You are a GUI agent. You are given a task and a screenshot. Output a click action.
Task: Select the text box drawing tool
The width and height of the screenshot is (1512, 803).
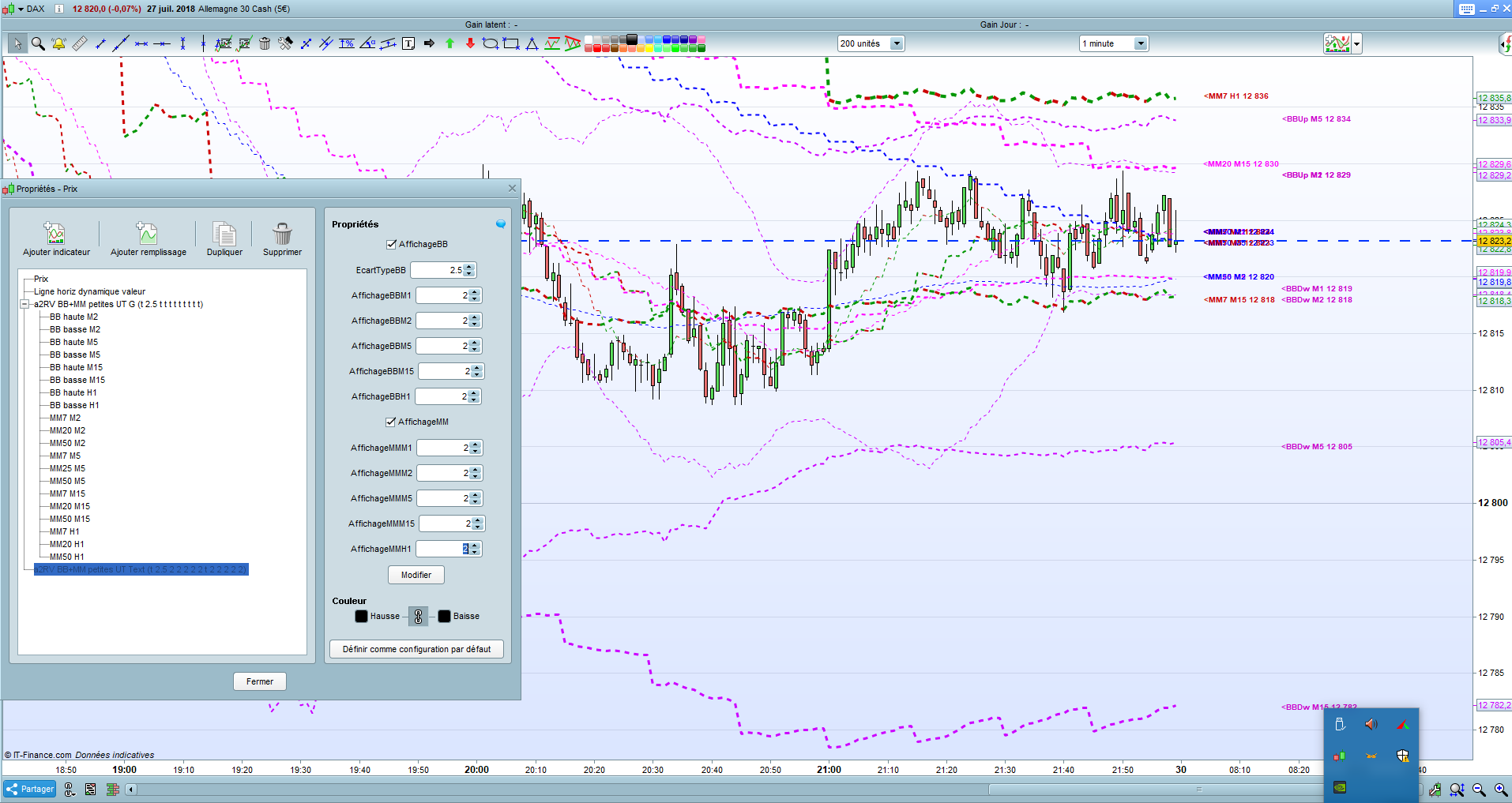408,43
